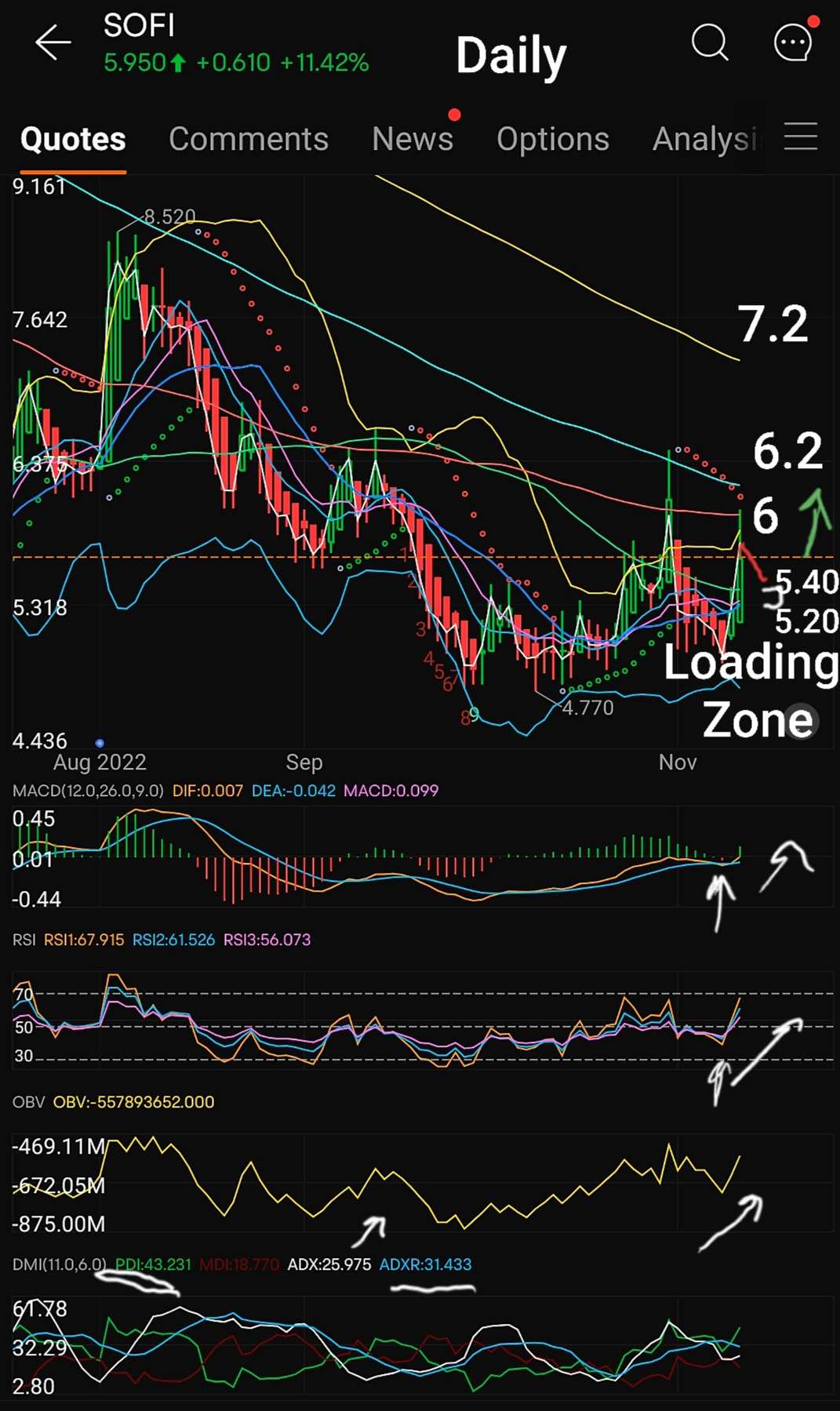Viewport: 840px width, 1411px height.
Task: Tap the RSI1:67.915 value
Action: tap(84, 940)
